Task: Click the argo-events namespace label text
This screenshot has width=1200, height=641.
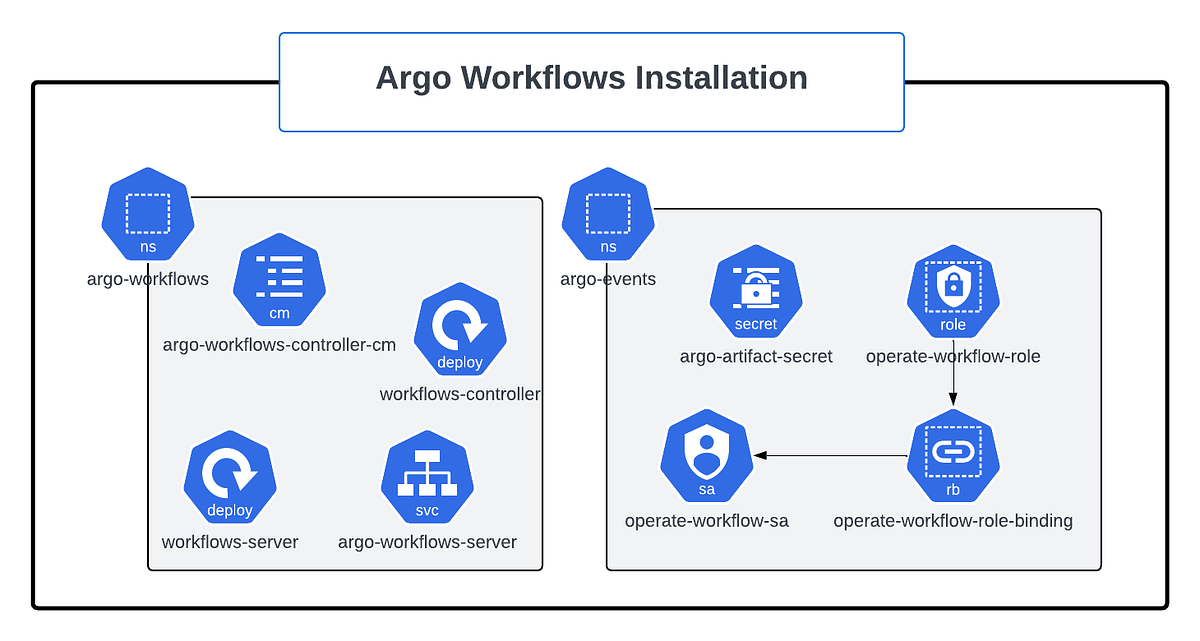Action: click(x=608, y=280)
